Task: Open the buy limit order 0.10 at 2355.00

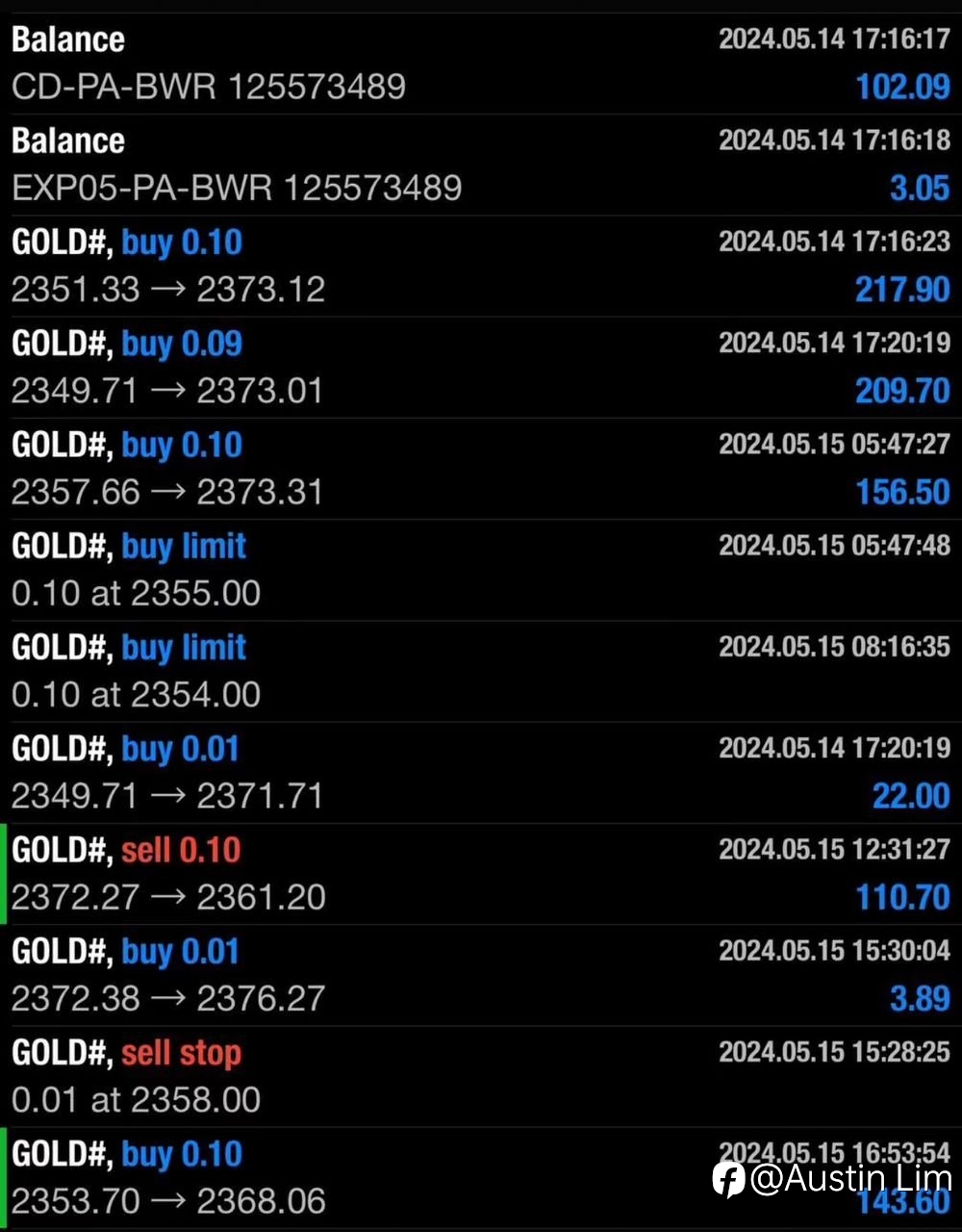Action: (481, 570)
